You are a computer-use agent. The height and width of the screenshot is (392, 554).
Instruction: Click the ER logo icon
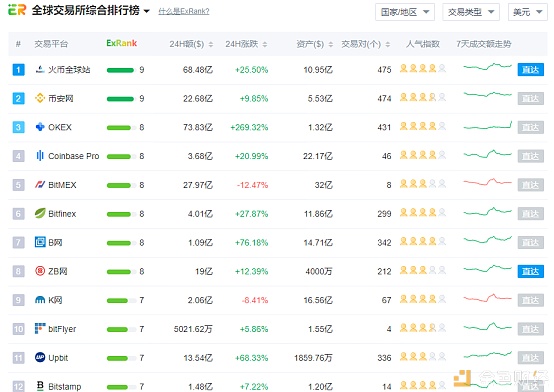point(17,10)
